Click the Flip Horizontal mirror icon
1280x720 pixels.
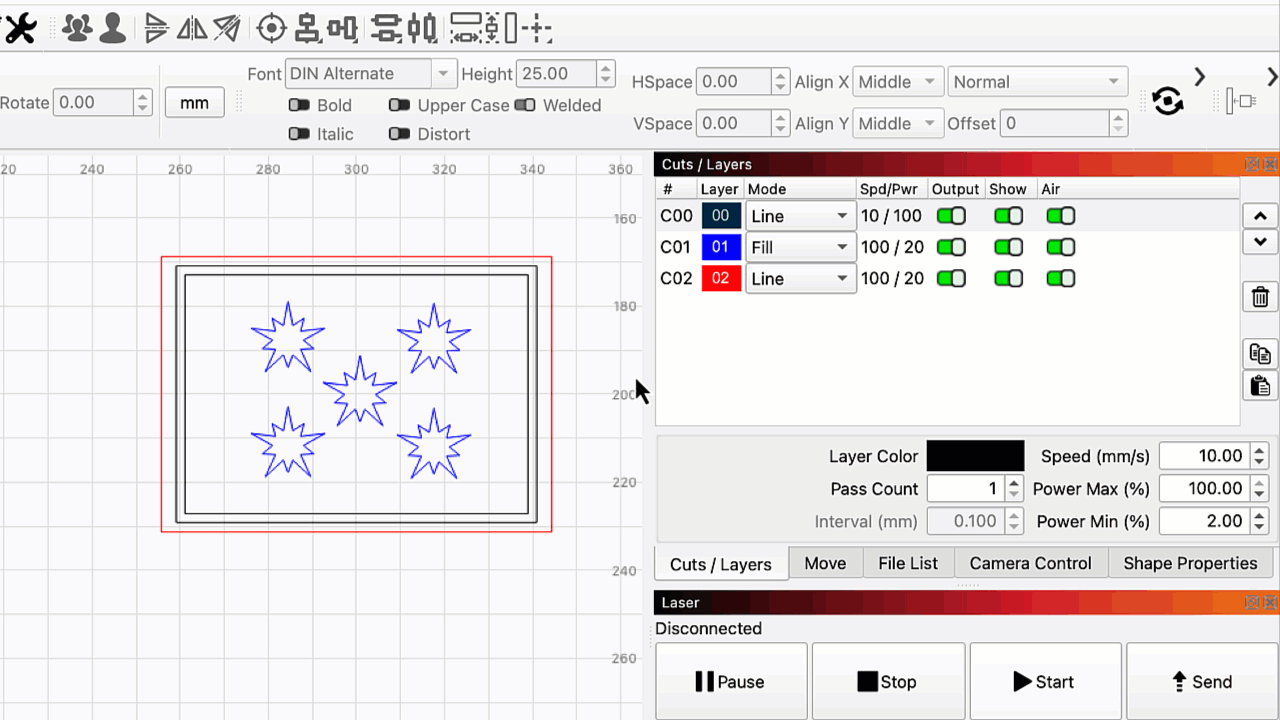[x=191, y=29]
